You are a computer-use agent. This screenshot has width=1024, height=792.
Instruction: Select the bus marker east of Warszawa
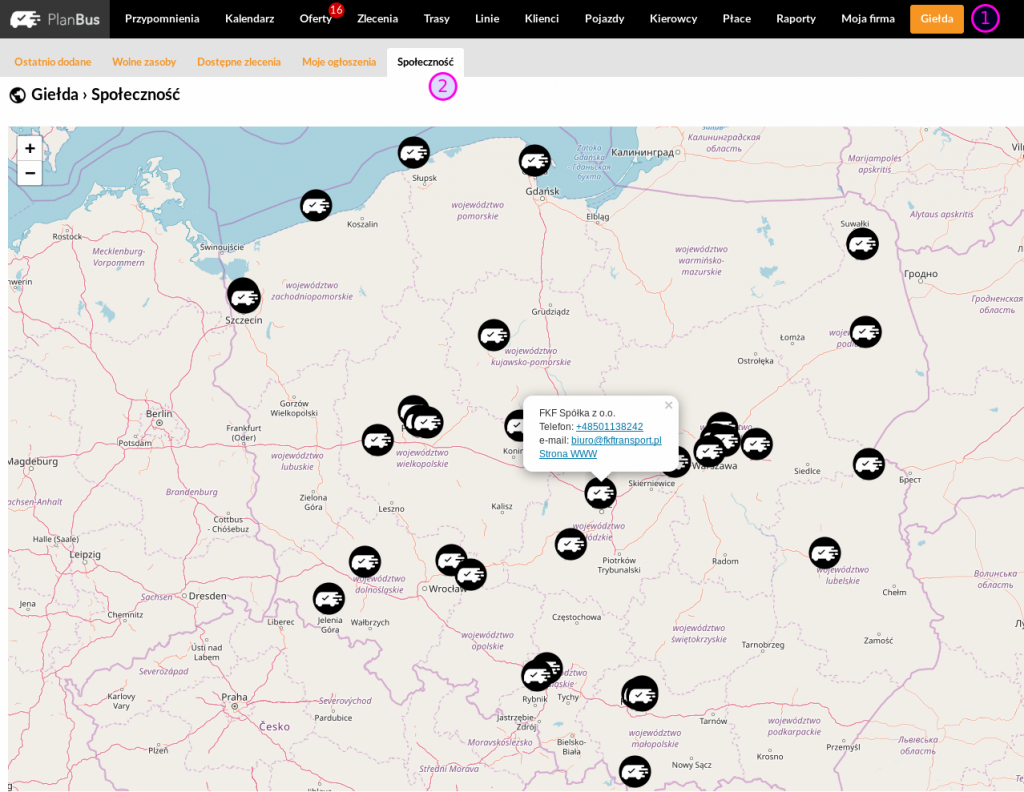pos(757,444)
